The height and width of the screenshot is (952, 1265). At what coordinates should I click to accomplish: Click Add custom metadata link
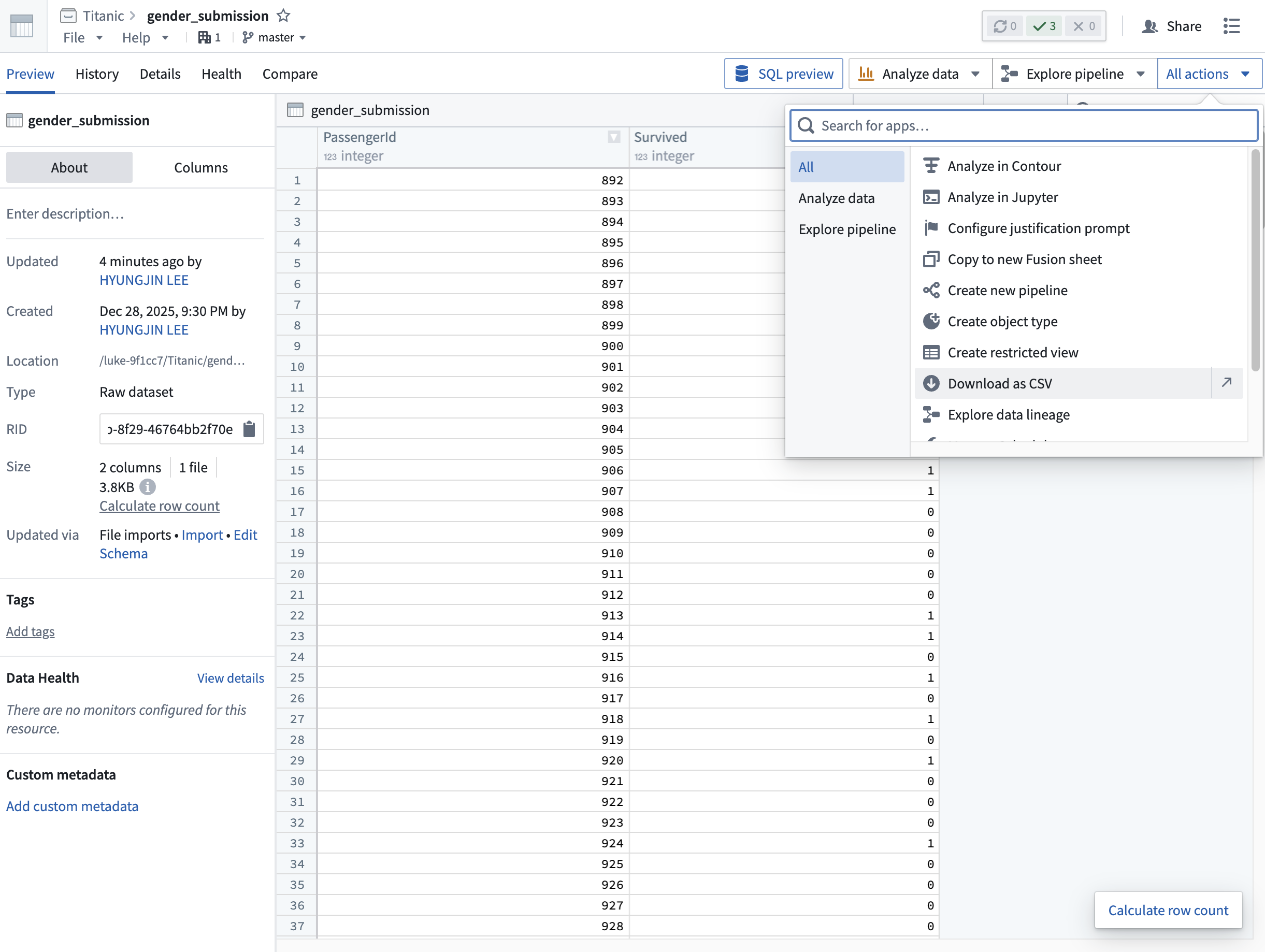(x=72, y=806)
